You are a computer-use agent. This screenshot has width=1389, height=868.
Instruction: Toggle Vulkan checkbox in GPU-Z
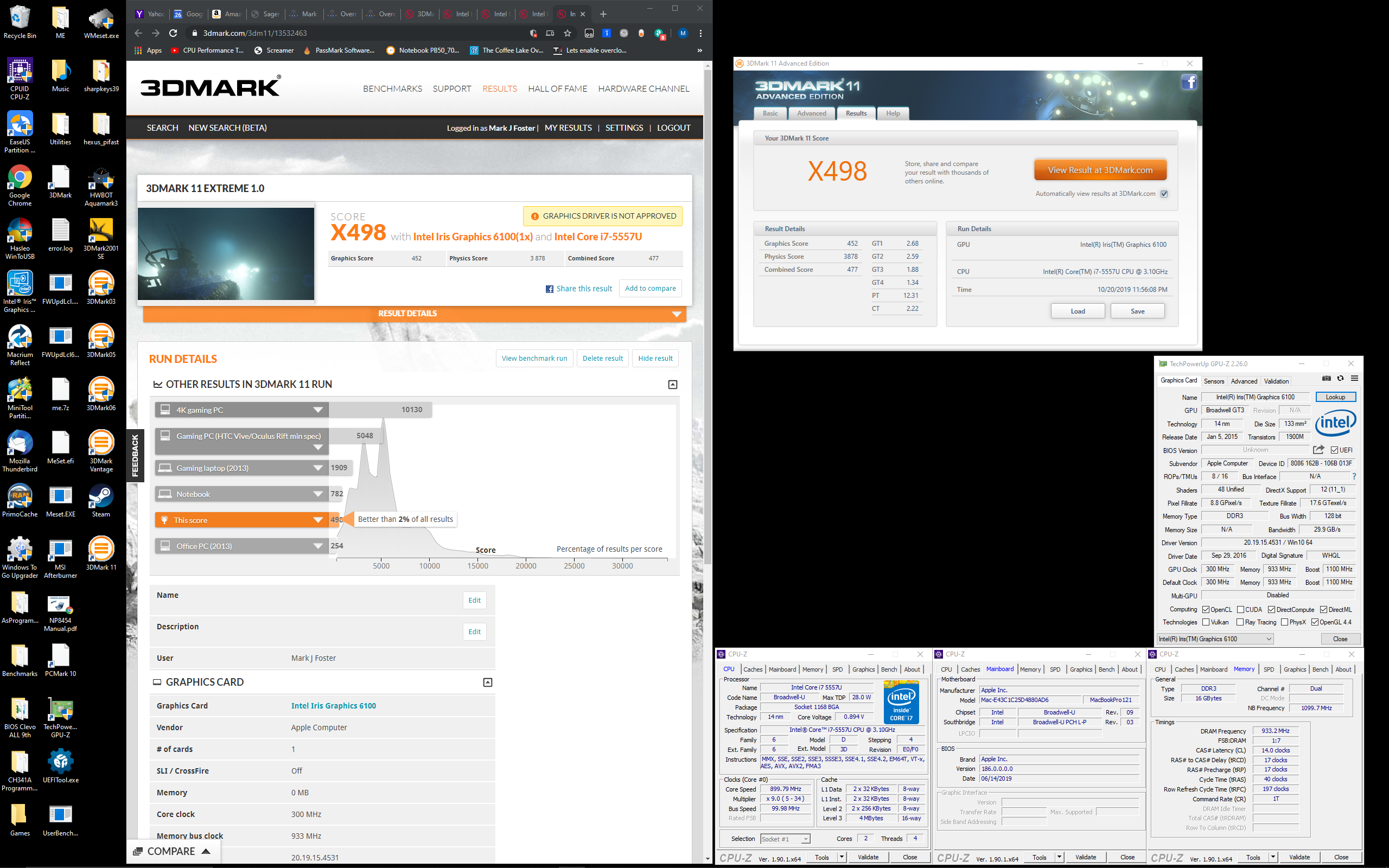coord(1205,622)
